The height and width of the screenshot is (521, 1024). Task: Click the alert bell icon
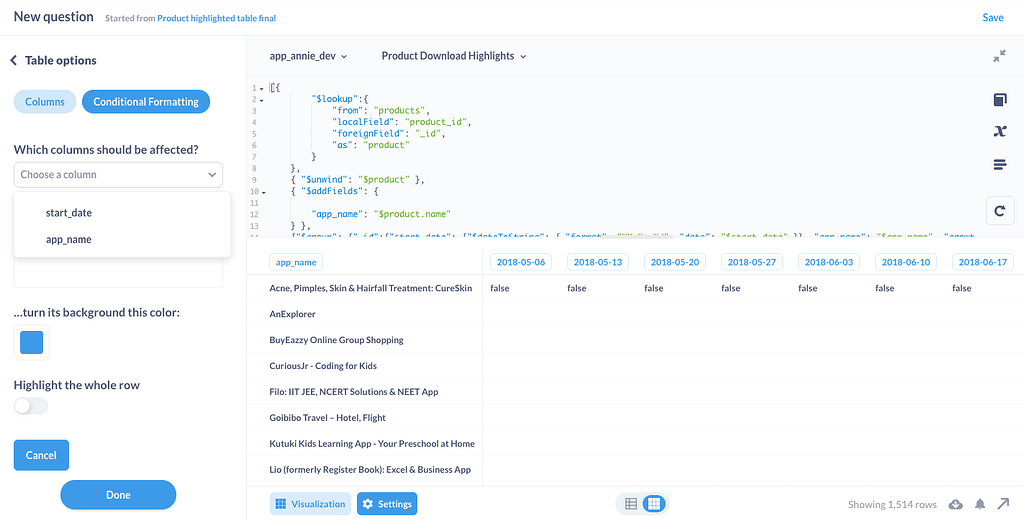(980, 504)
